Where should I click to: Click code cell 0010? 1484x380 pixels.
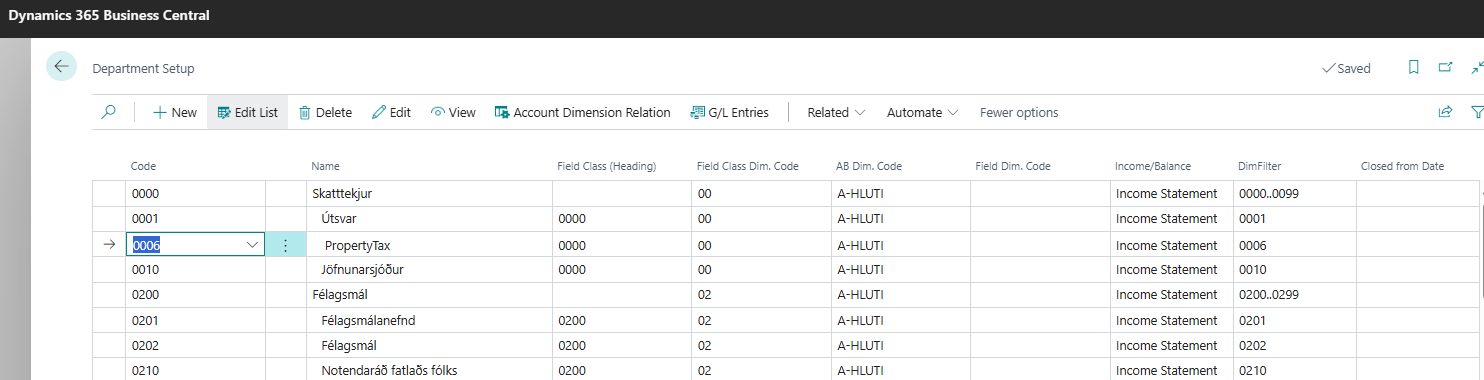click(x=195, y=270)
